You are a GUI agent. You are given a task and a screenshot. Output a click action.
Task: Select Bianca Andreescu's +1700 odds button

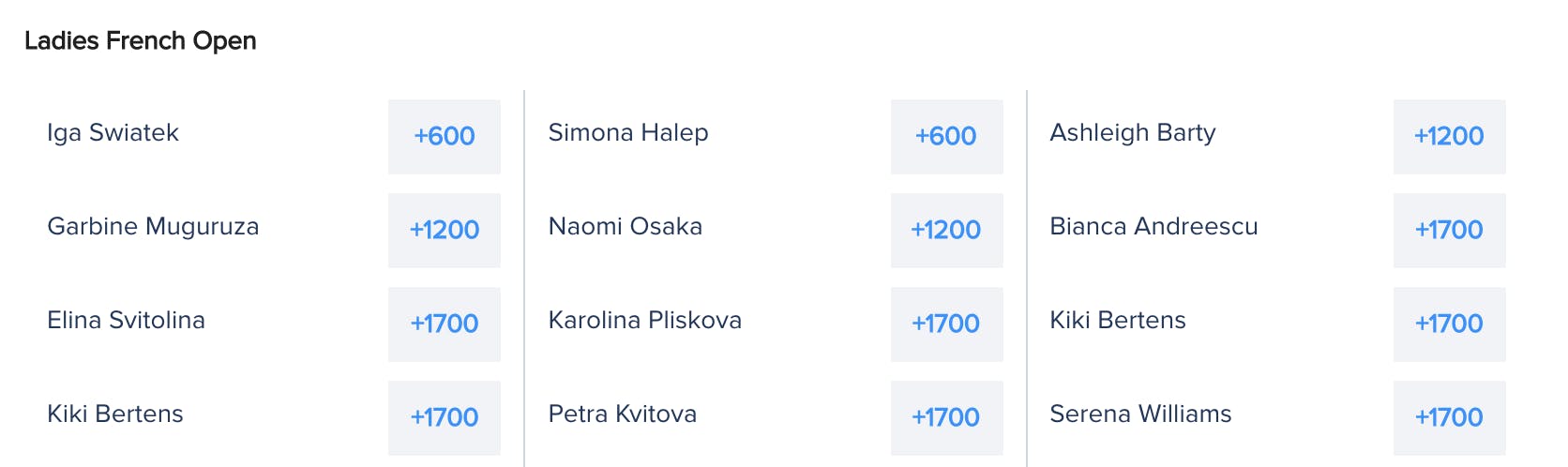point(1450,231)
